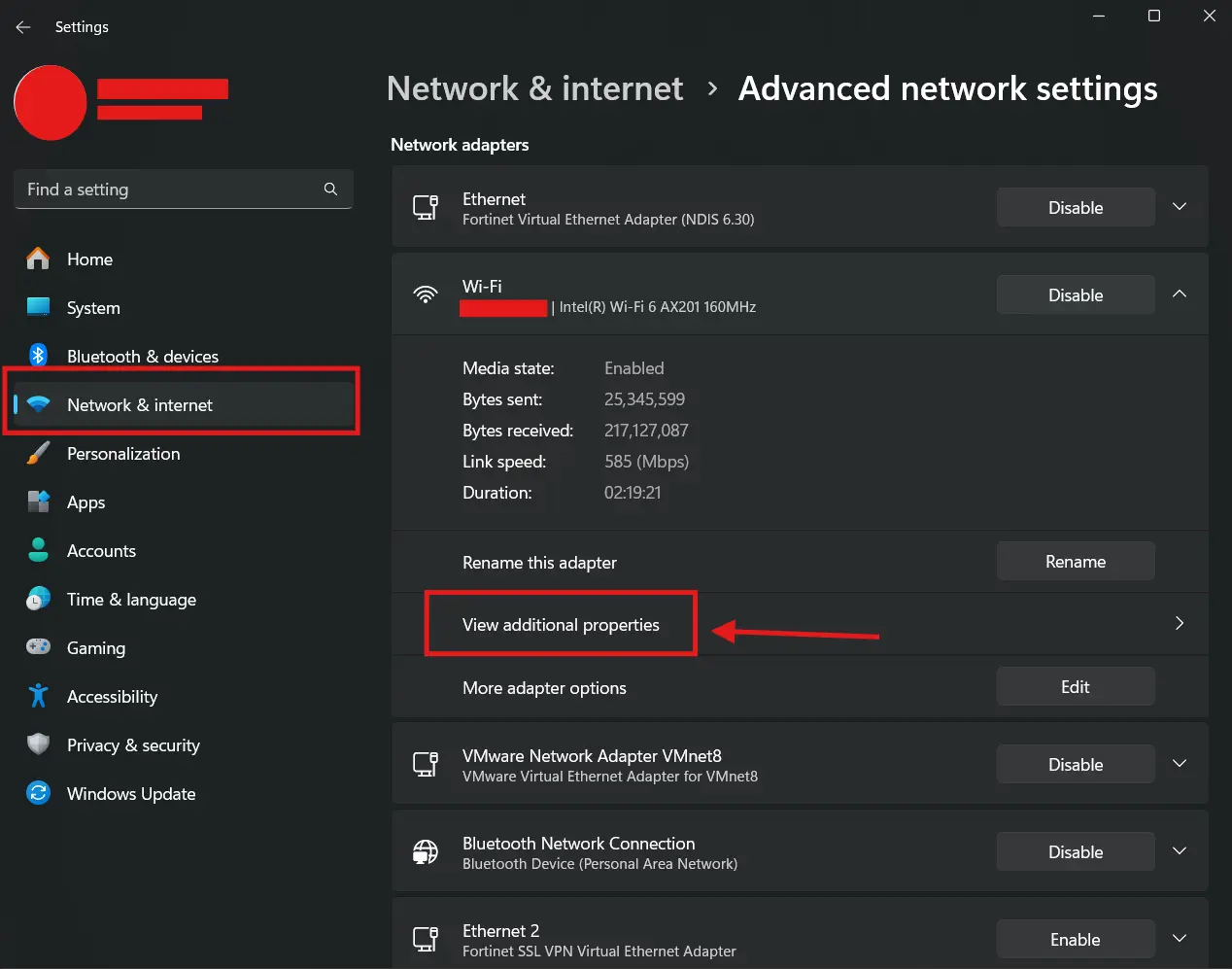Screen dimensions: 1232x969
Task: Click the Network adapters heading
Action: pos(460,145)
